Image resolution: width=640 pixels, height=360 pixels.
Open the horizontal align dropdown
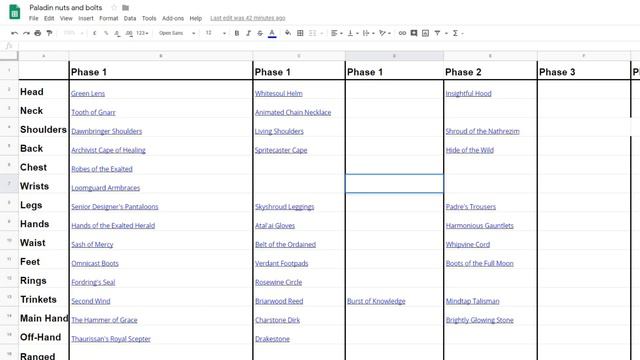(336, 33)
